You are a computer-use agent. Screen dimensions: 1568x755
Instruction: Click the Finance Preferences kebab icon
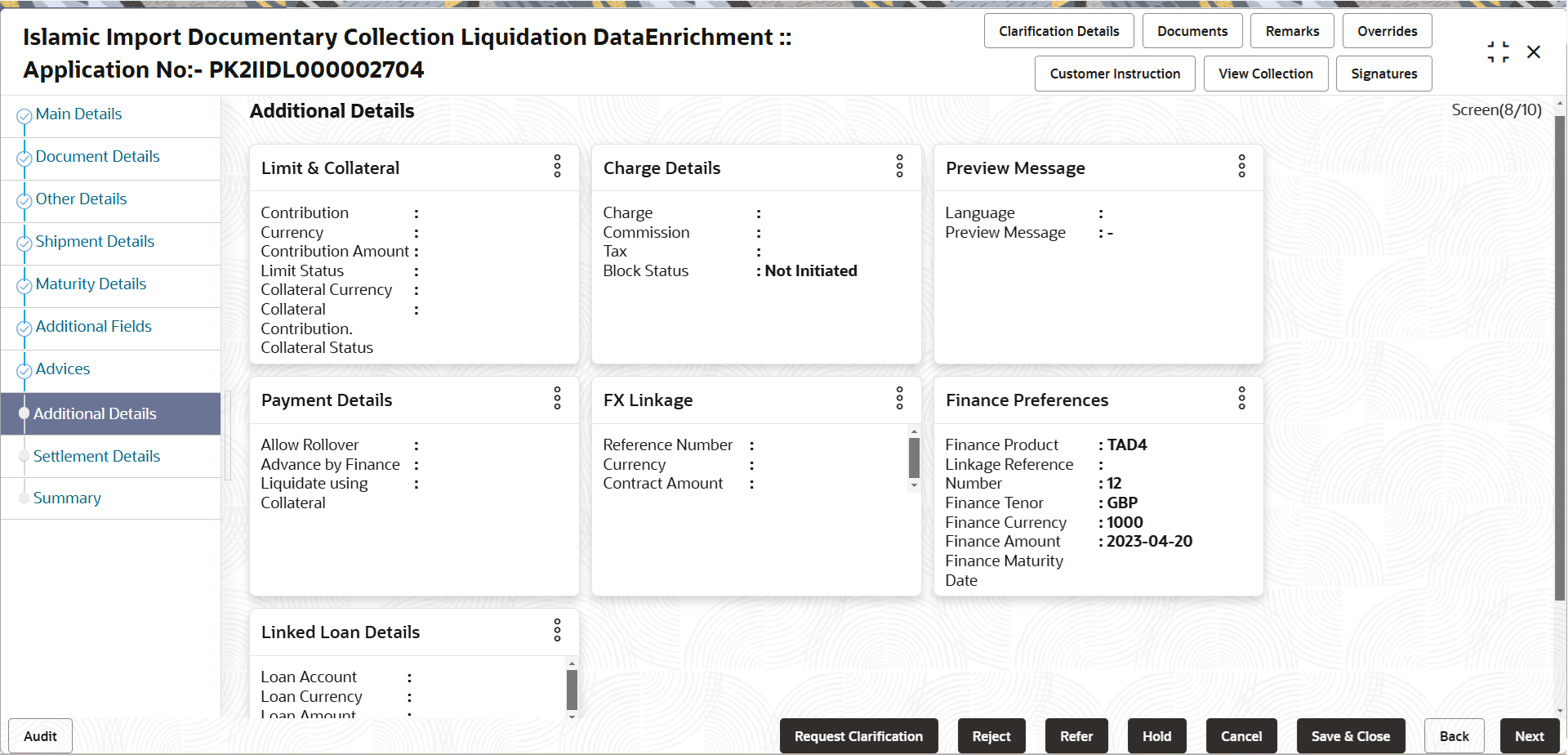point(1241,399)
